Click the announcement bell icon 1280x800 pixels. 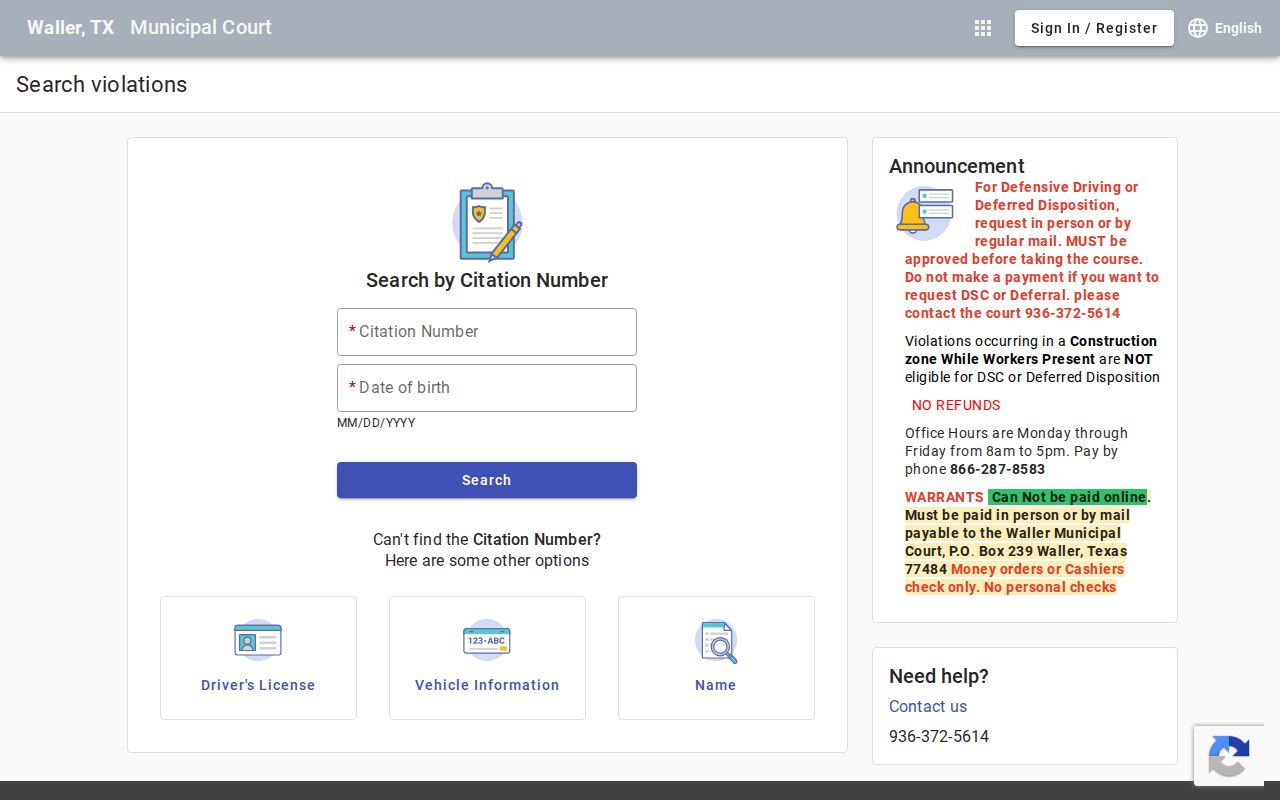[924, 213]
